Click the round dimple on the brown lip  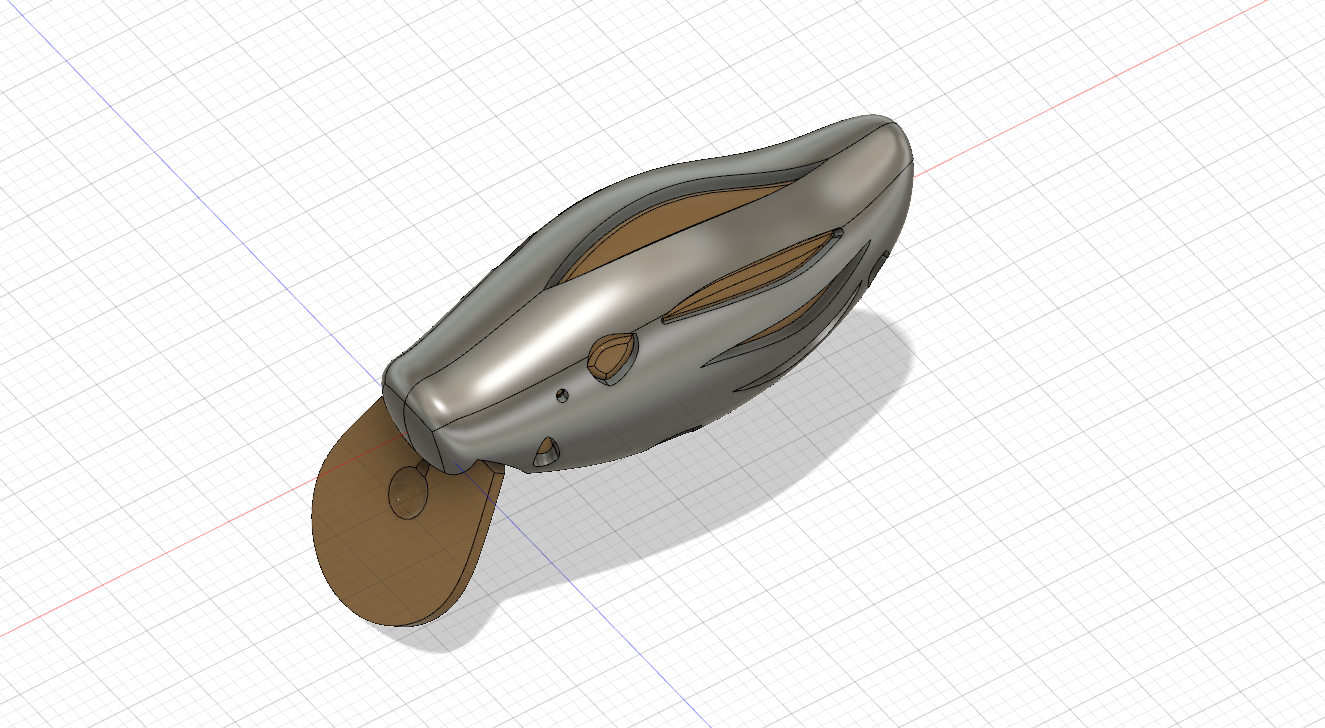410,492
